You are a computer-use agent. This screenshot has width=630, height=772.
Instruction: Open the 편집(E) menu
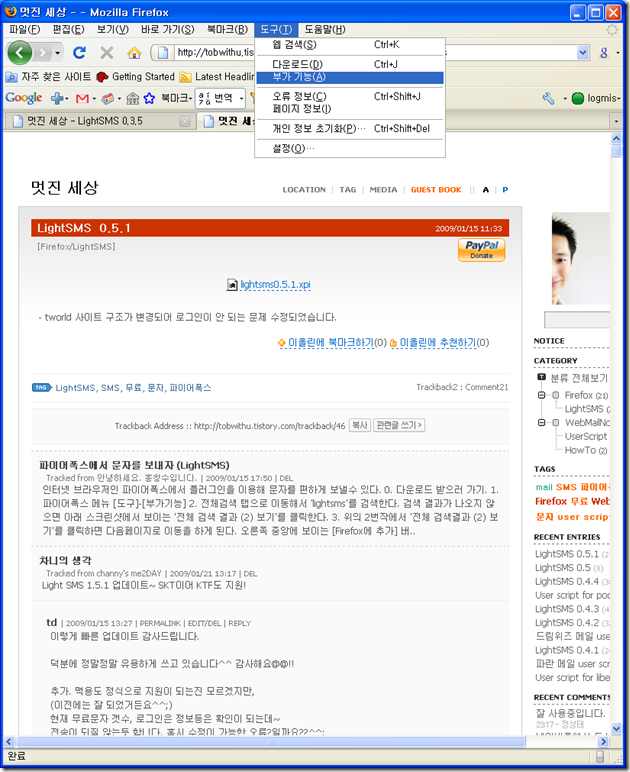[68, 30]
